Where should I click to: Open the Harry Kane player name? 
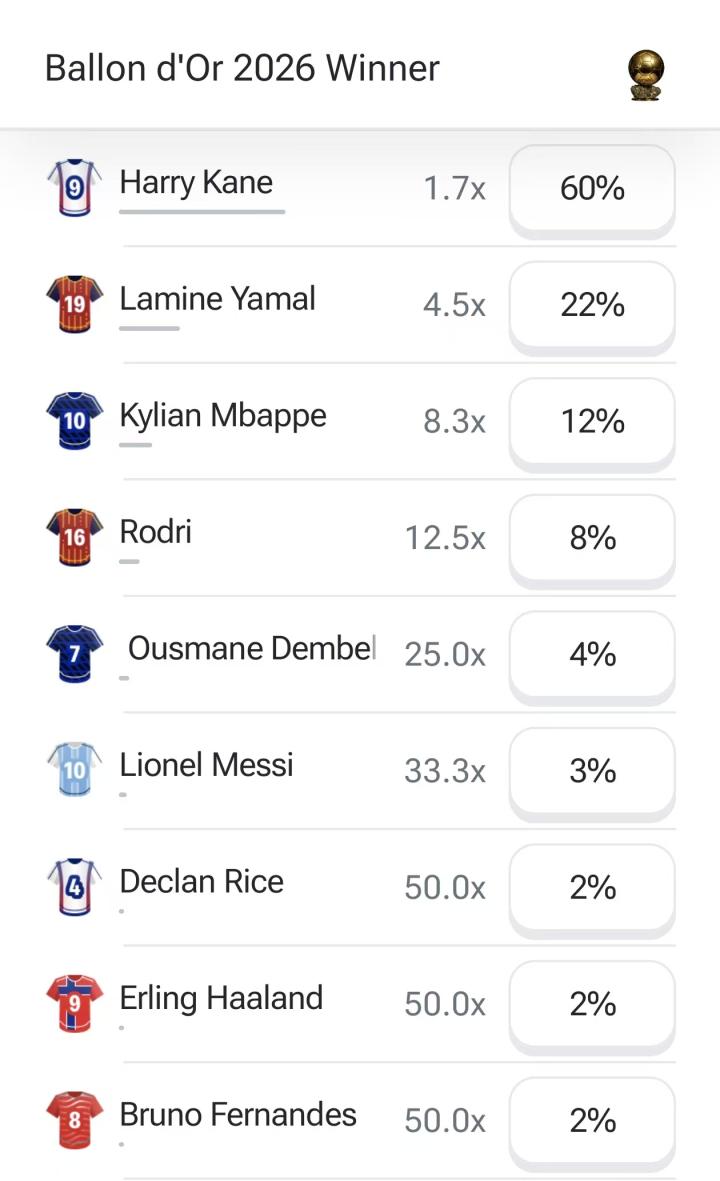tap(196, 183)
